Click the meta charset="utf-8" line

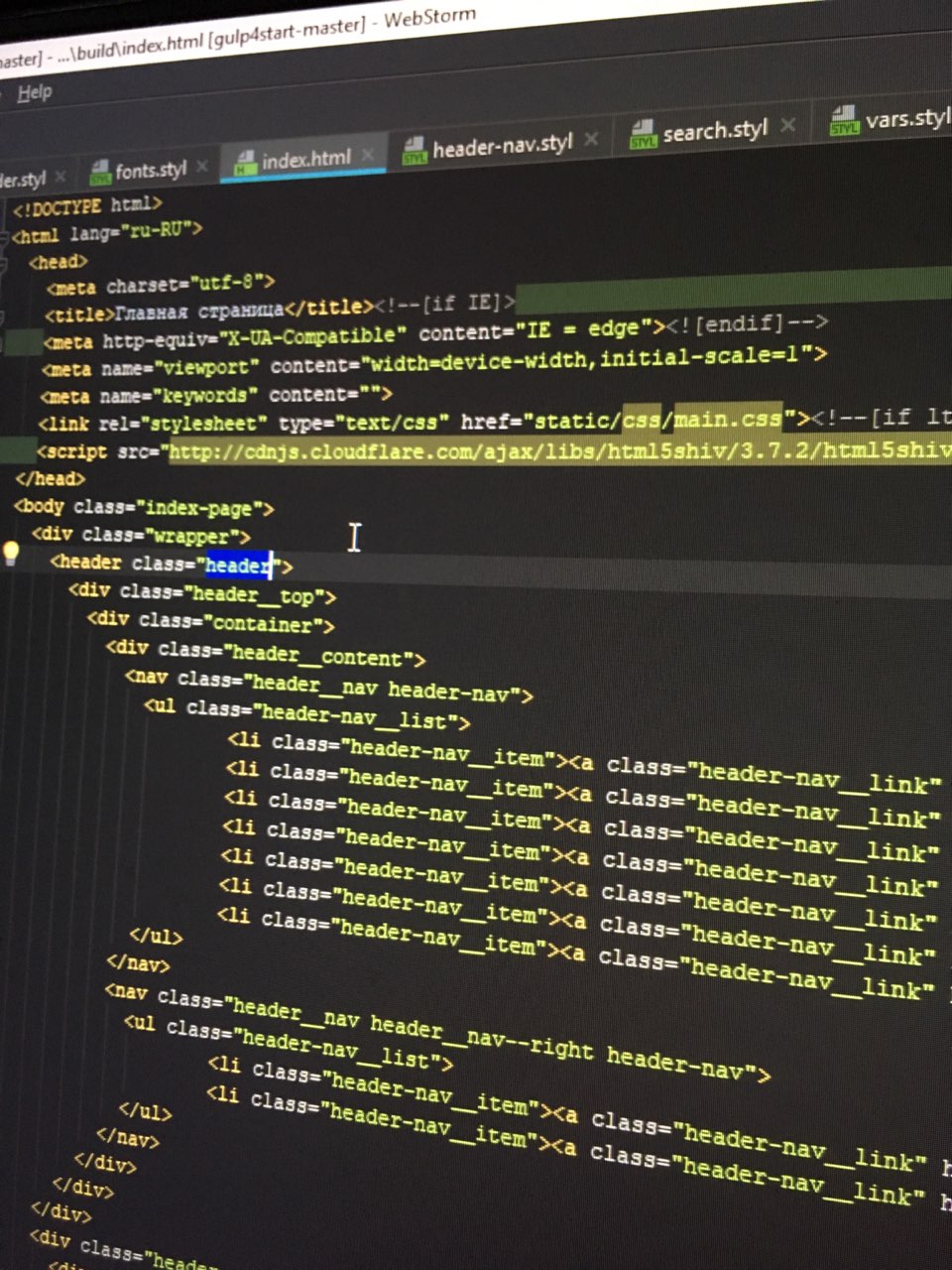click(161, 285)
